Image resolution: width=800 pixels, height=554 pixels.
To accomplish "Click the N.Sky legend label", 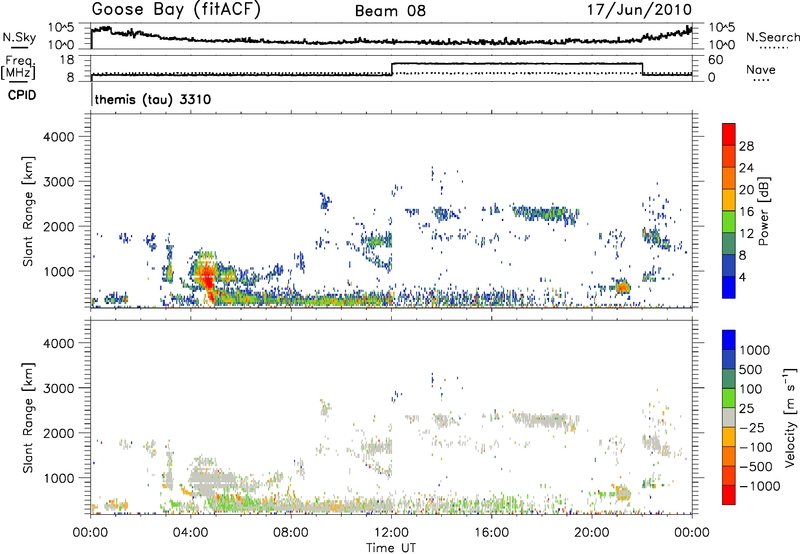I will 19,37.
